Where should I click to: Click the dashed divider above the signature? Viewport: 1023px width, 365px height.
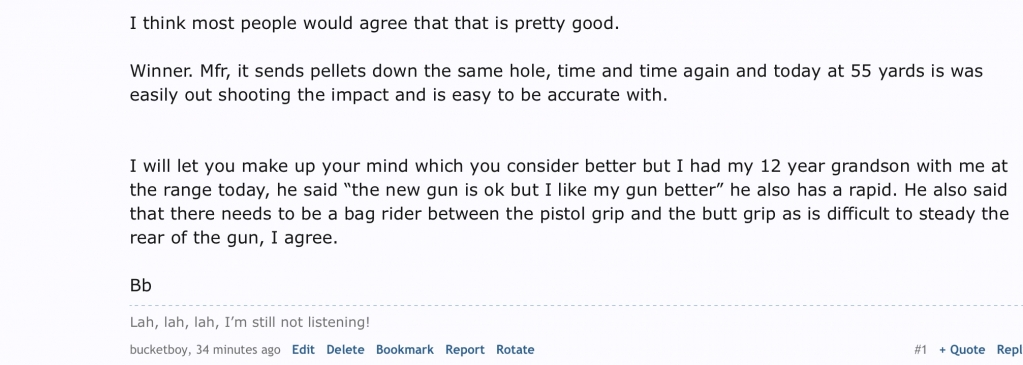(x=576, y=305)
